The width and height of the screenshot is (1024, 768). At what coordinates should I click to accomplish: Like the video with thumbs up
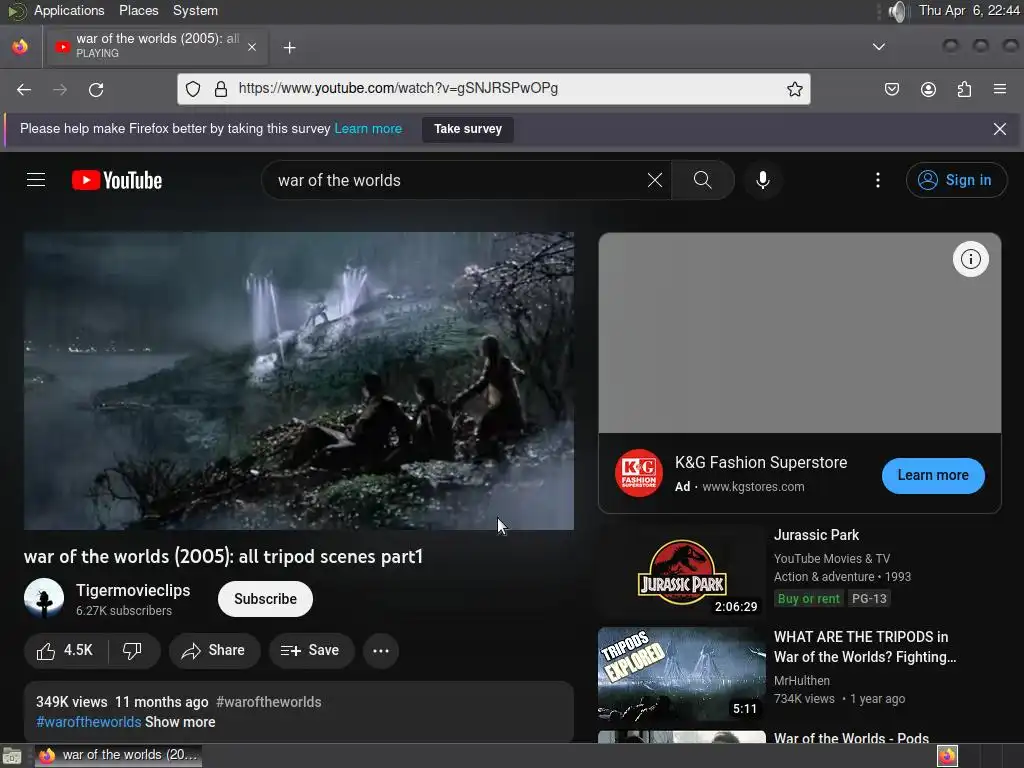65,650
